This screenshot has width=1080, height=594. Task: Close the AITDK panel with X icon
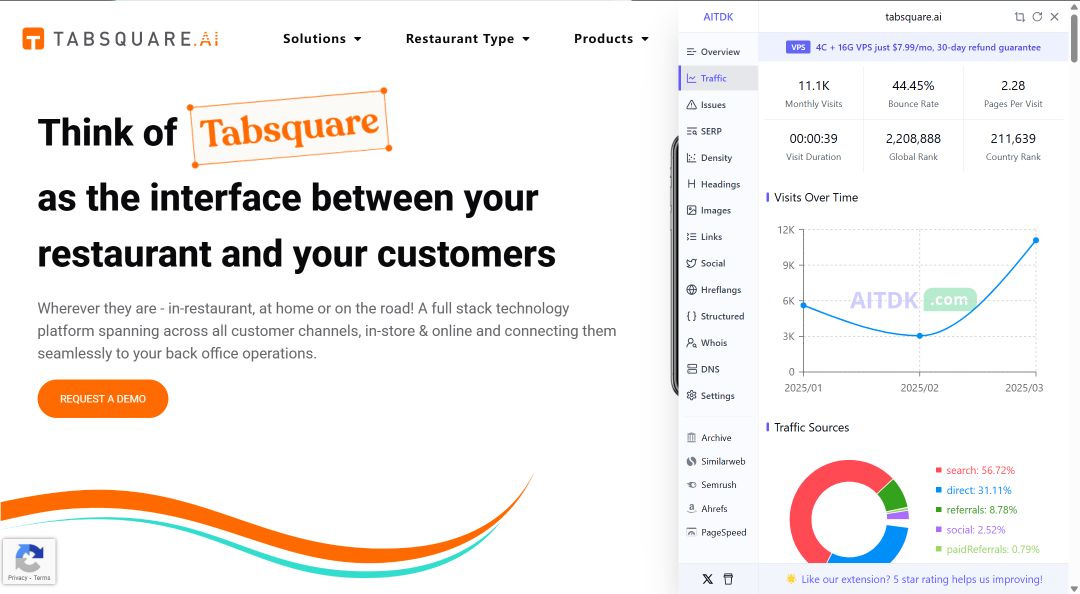(1055, 17)
